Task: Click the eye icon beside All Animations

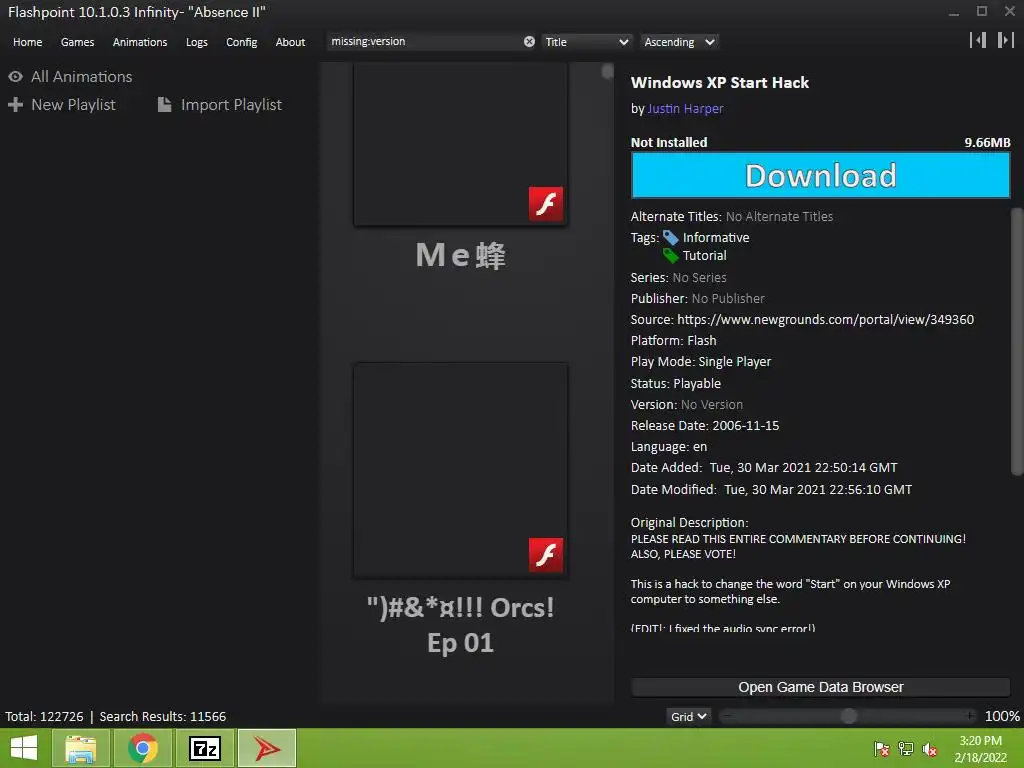Action: [16, 76]
